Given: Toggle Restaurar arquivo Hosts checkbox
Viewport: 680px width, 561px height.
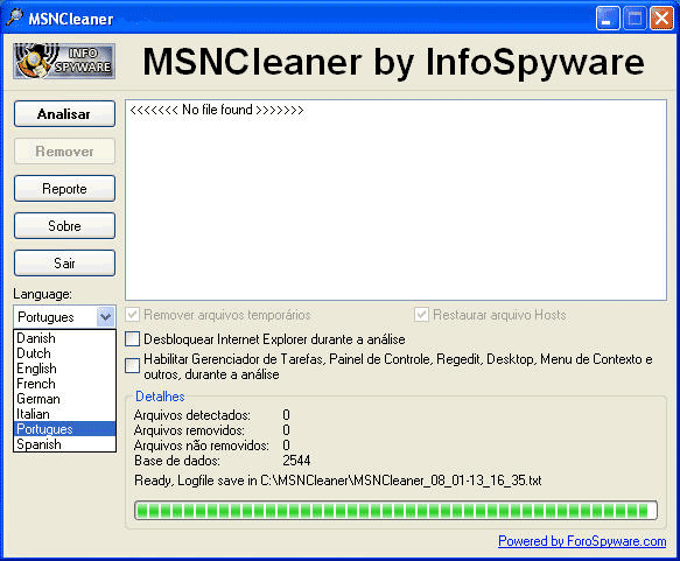Looking at the screenshot, I should point(421,315).
